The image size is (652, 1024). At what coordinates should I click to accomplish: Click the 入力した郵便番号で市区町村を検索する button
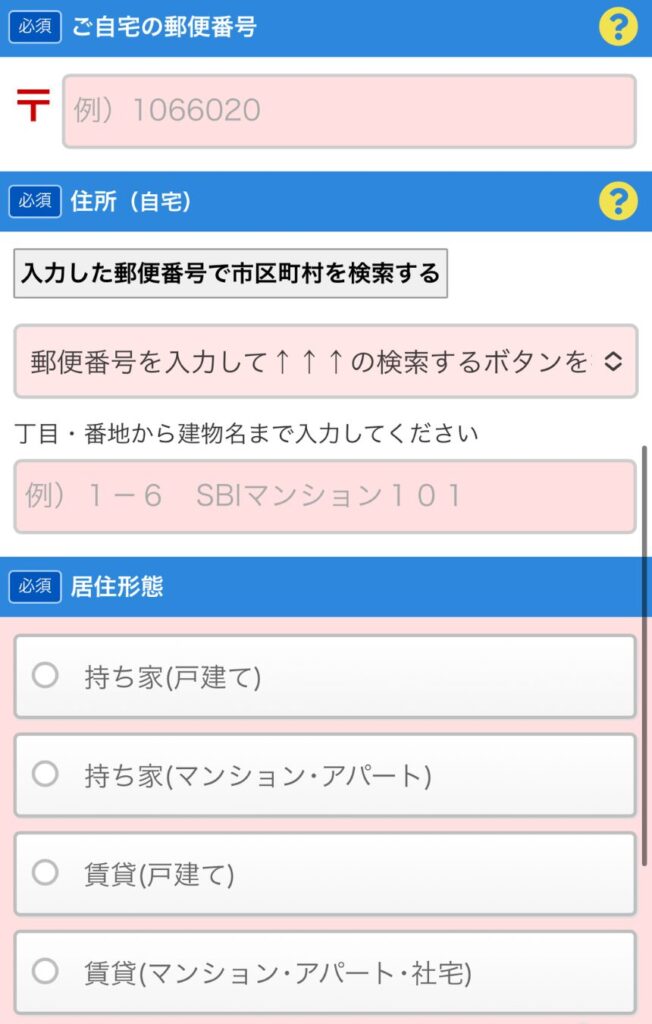click(231, 273)
